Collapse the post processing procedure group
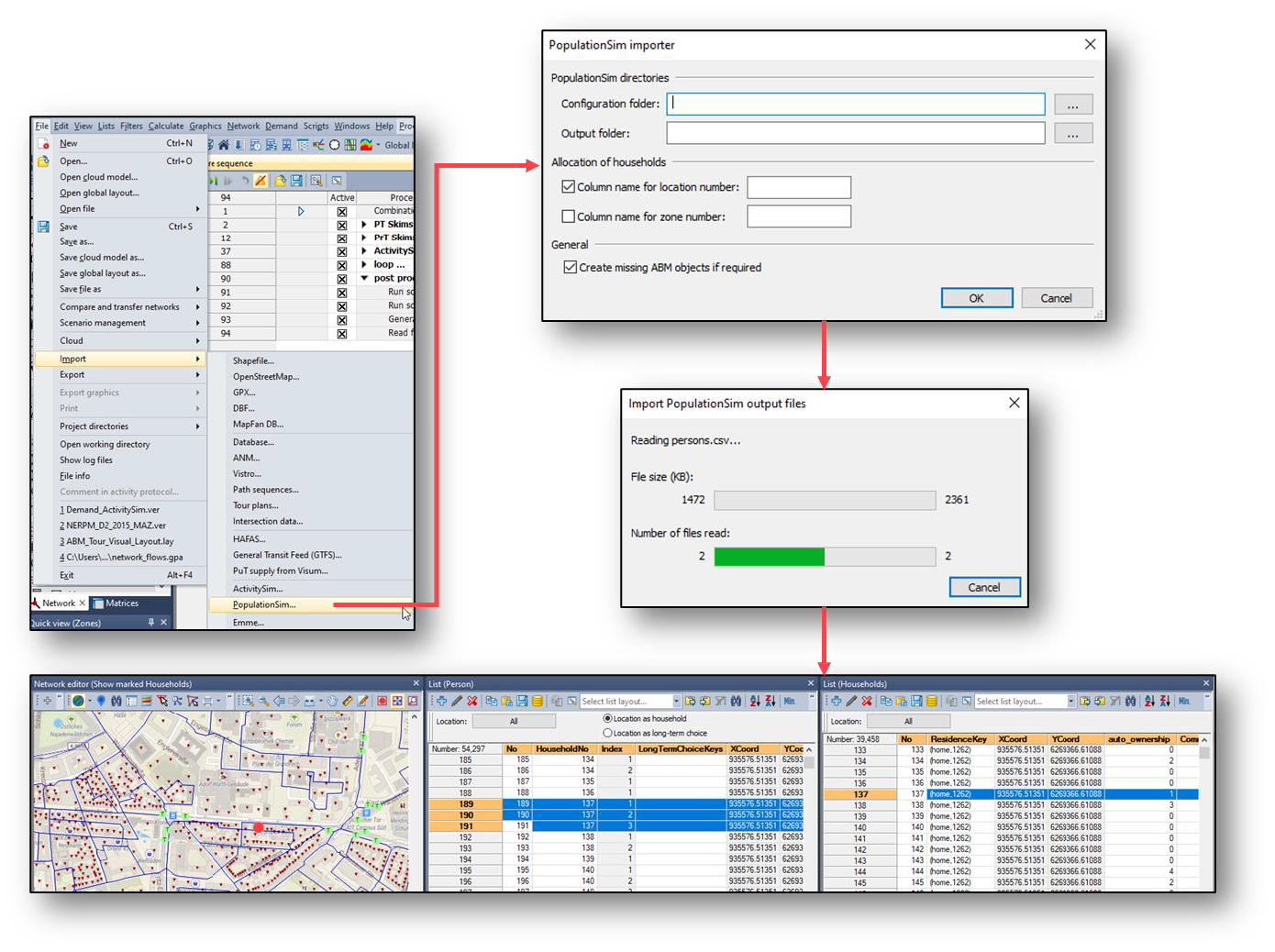The image size is (1275, 952). [364, 278]
